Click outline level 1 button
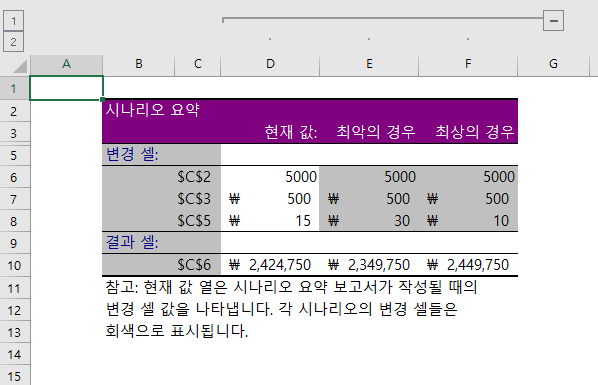Image resolution: width=598 pixels, height=385 pixels. [13, 21]
